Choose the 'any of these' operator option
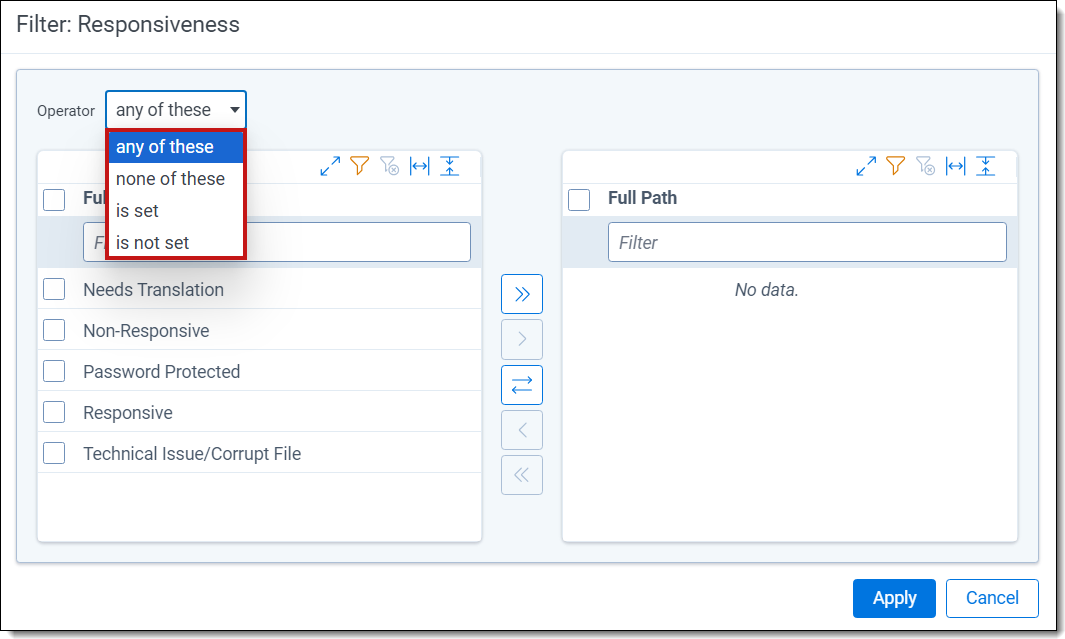The image size is (1065, 639). pyautogui.click(x=176, y=147)
